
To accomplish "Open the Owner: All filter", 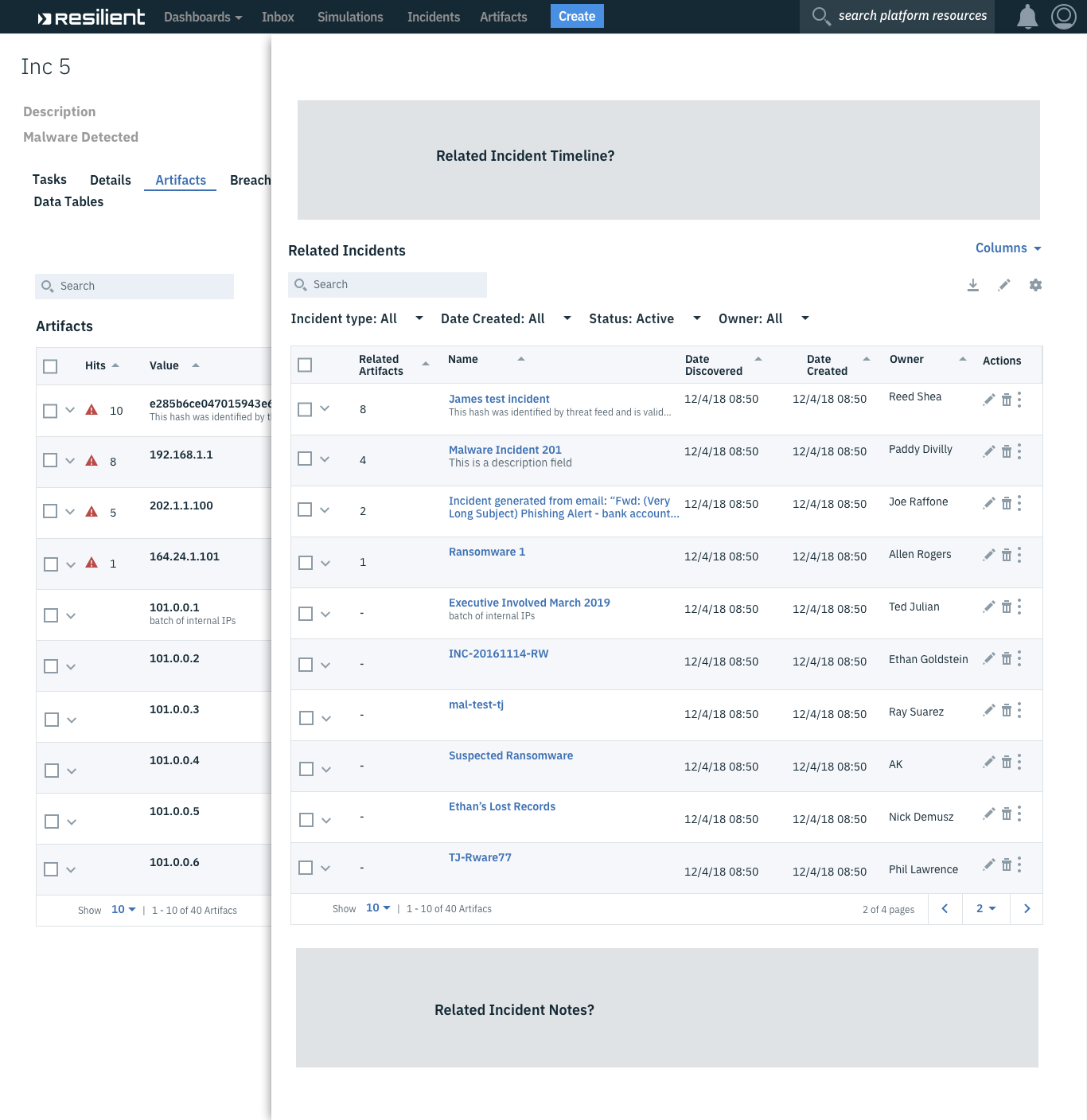I will 764,318.
